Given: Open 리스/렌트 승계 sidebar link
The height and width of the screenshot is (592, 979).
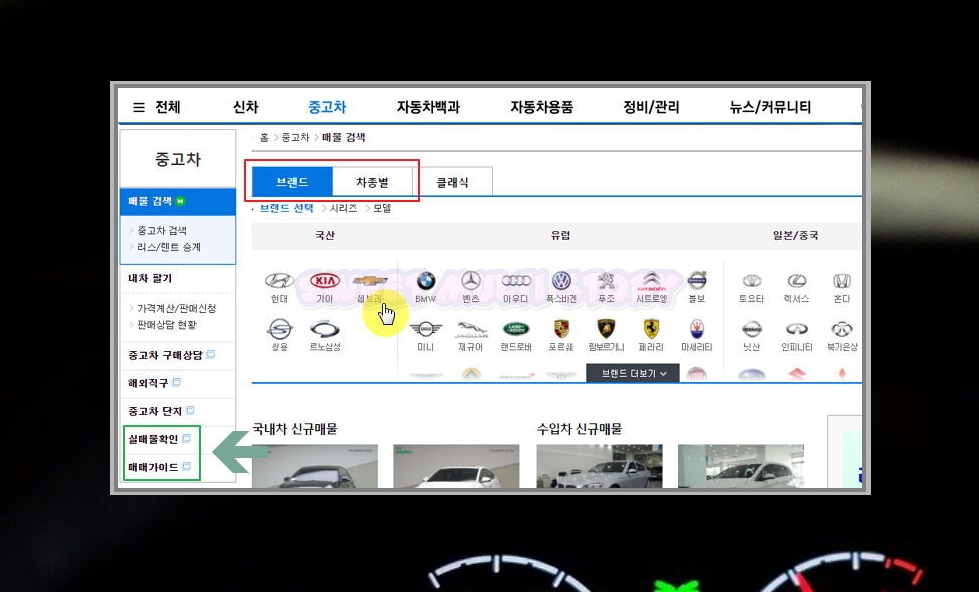Looking at the screenshot, I should click(x=169, y=247).
